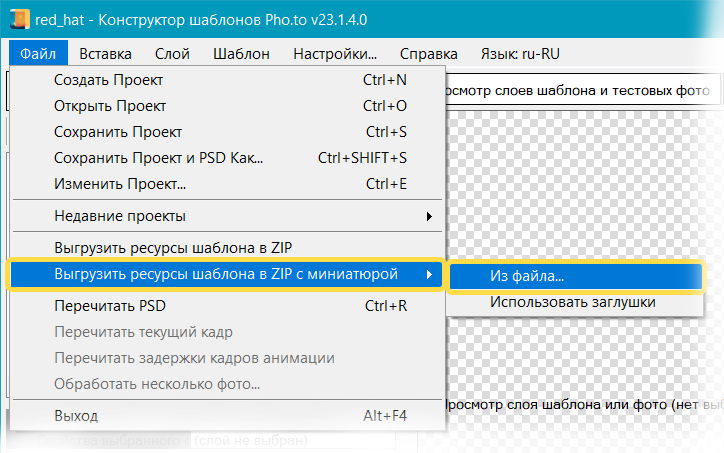
Task: Open the Вставка menu
Action: point(105,54)
